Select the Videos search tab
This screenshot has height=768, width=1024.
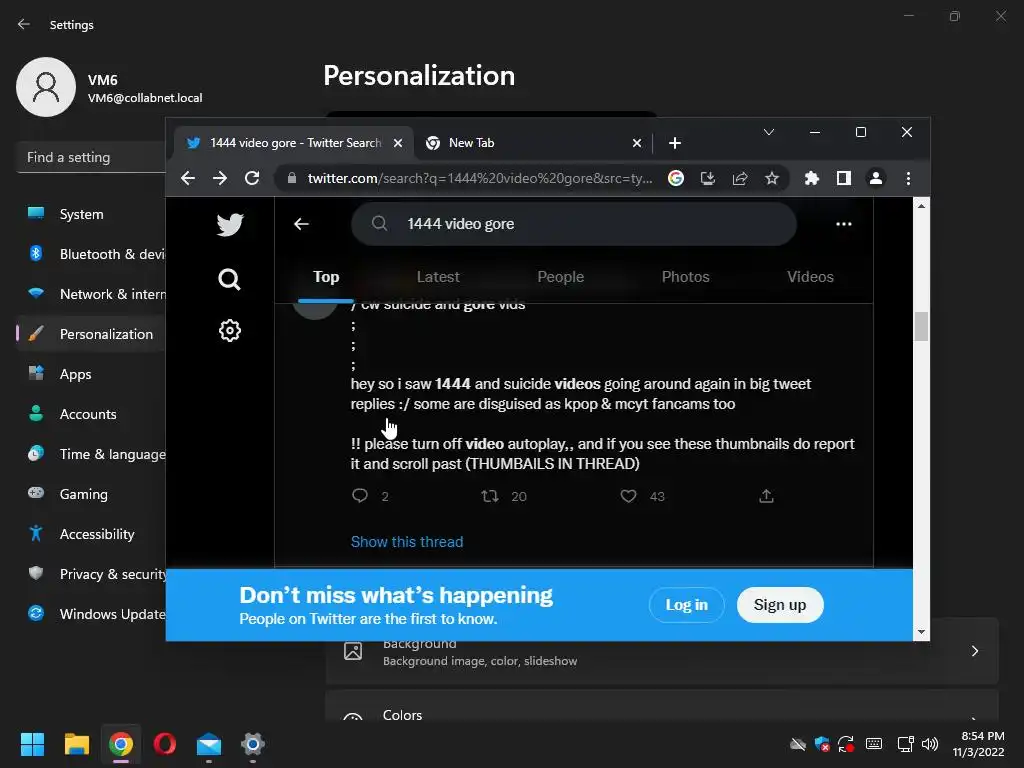pos(810,277)
